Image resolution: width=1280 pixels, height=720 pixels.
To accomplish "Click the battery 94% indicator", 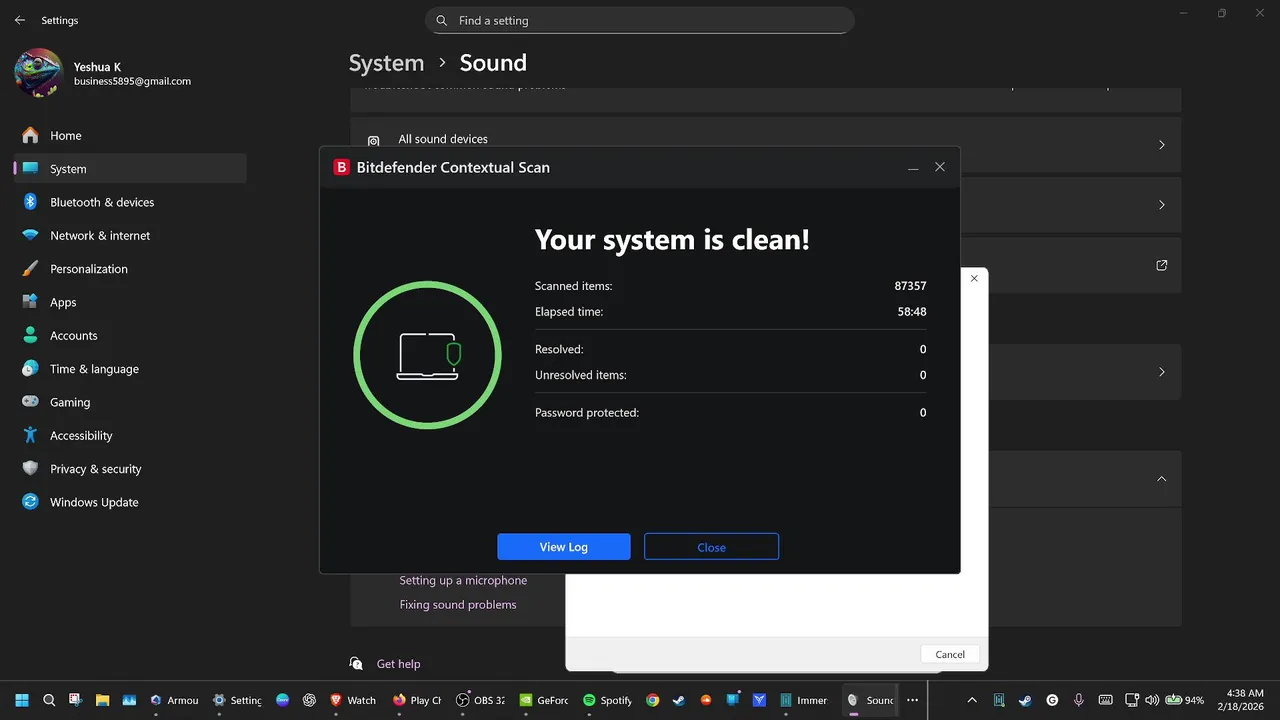I will point(1184,700).
